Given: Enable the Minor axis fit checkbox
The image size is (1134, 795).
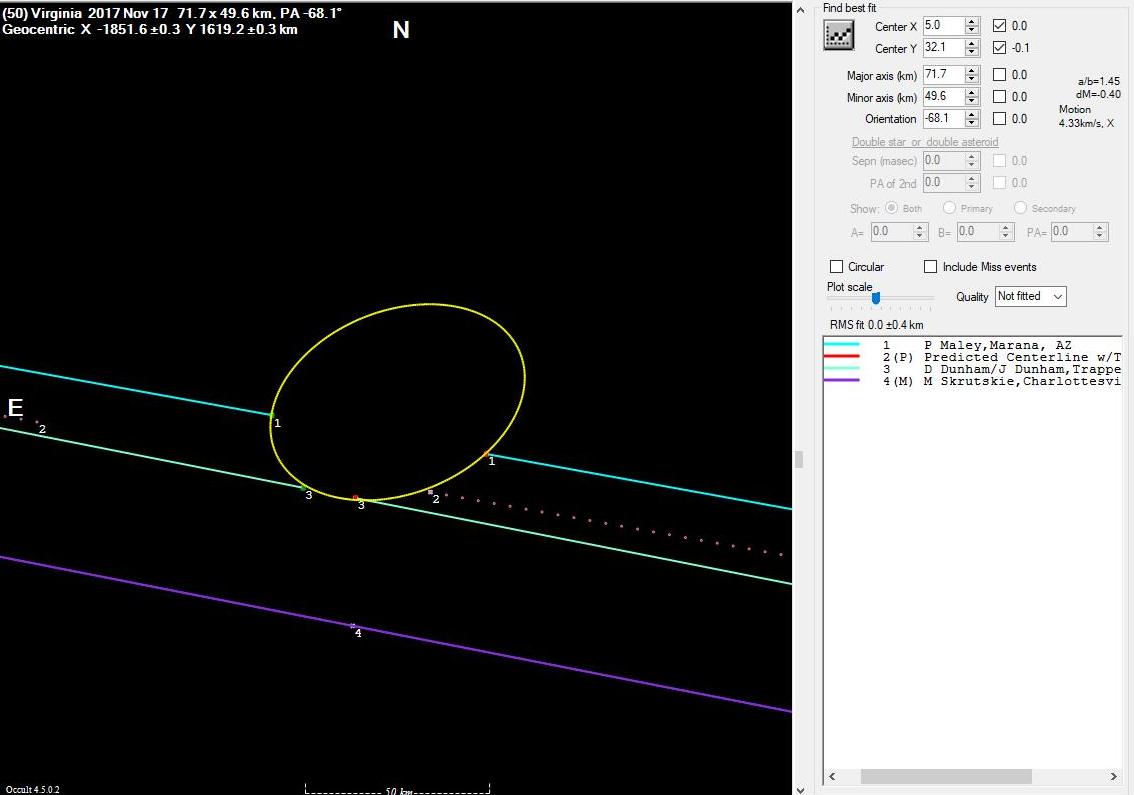Looking at the screenshot, I should pos(1000,97).
